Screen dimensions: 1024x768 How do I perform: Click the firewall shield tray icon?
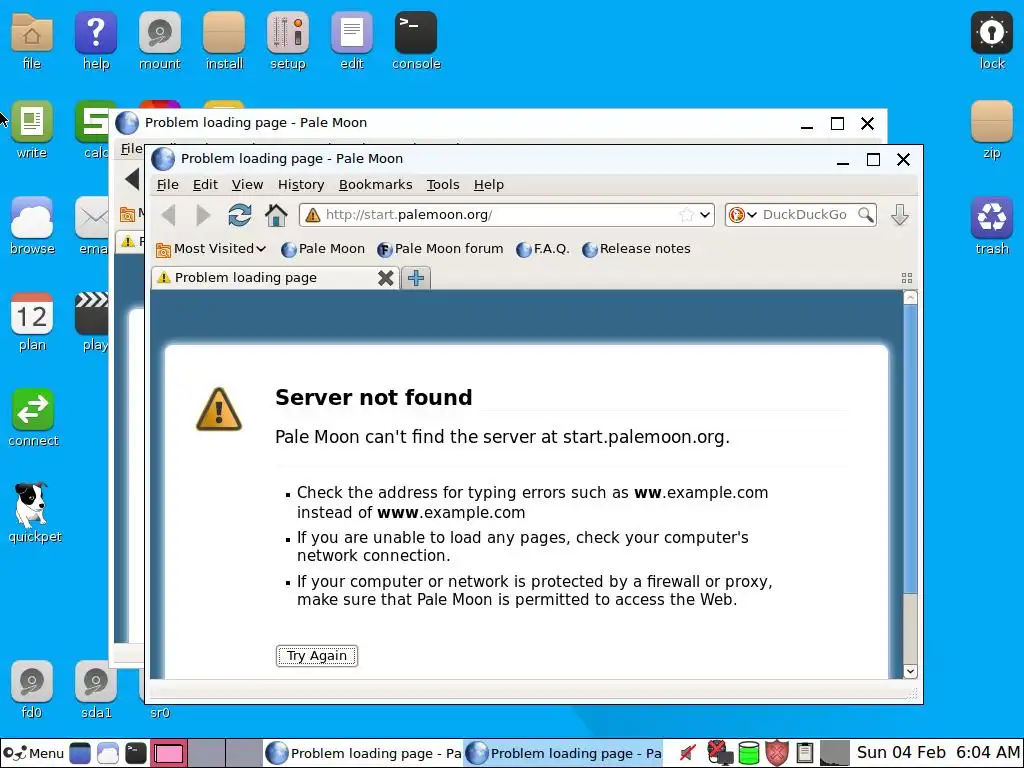[x=776, y=753]
